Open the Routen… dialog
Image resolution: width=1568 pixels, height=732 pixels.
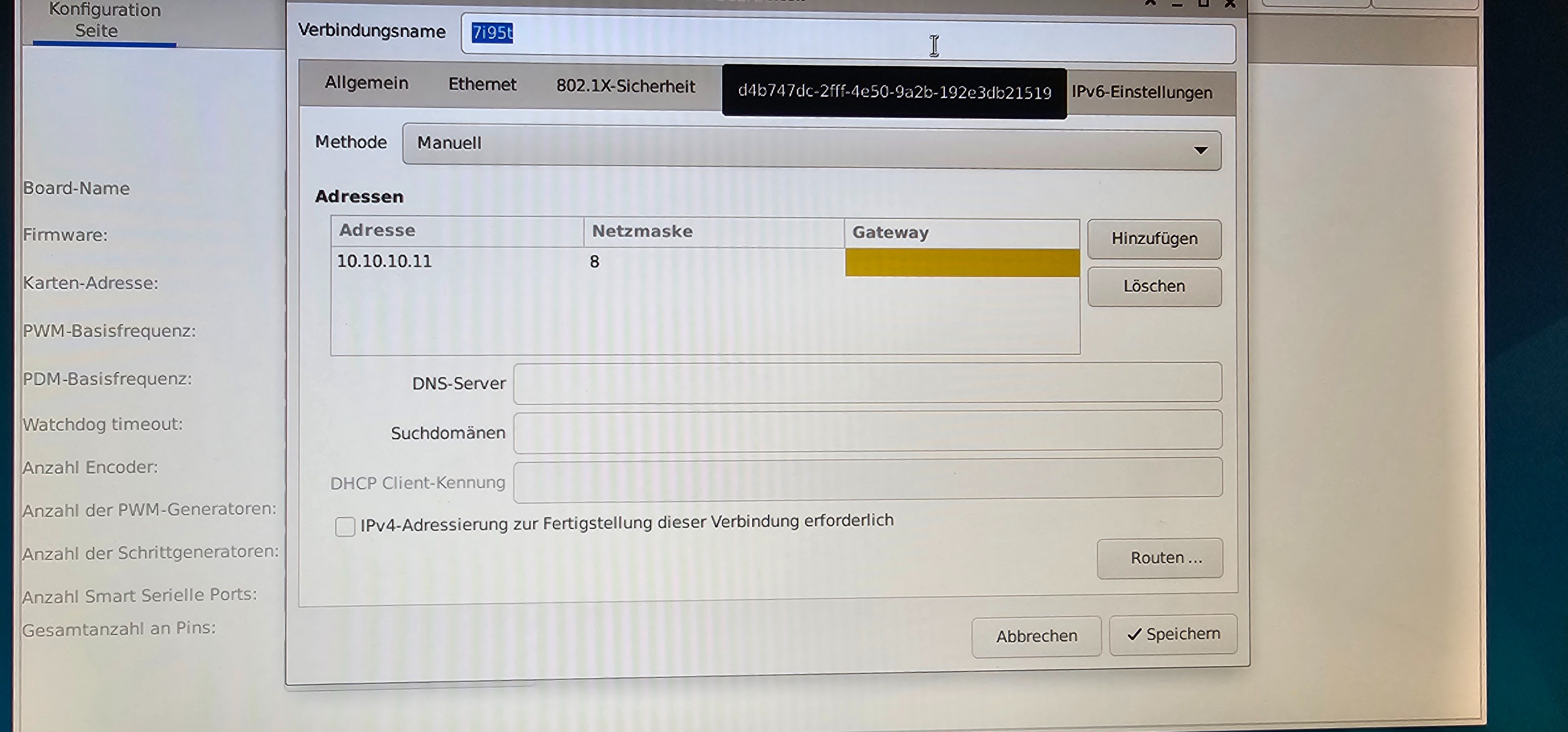(x=1159, y=558)
